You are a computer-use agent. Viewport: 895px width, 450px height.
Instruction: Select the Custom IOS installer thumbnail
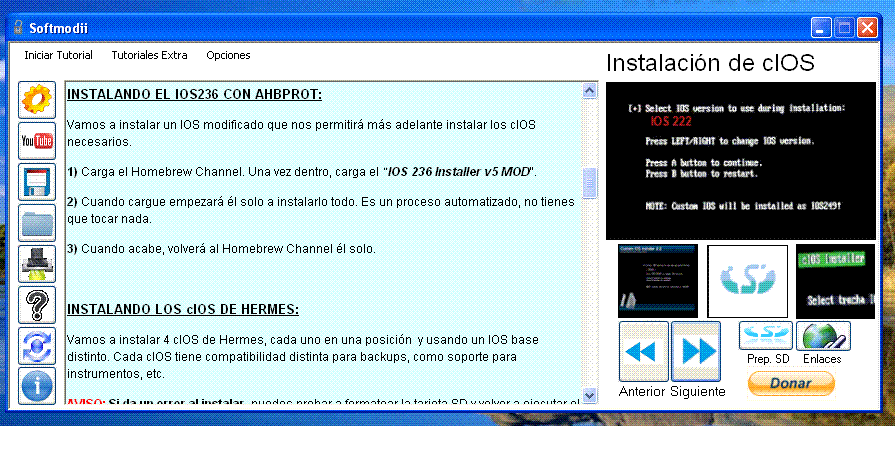(x=658, y=281)
